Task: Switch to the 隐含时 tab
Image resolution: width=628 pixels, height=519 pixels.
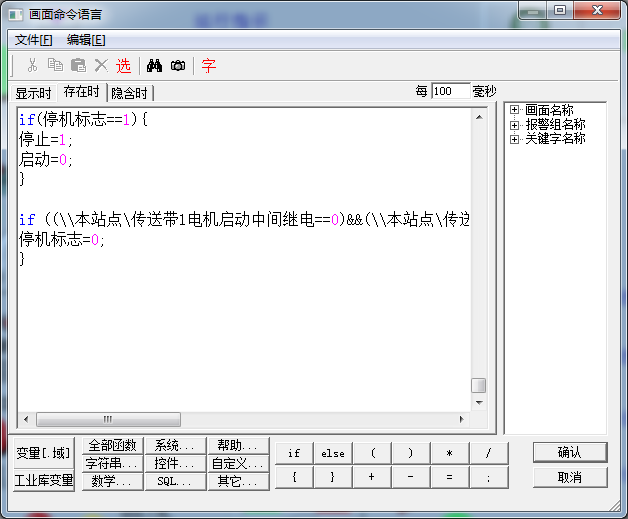Action: pyautogui.click(x=129, y=93)
